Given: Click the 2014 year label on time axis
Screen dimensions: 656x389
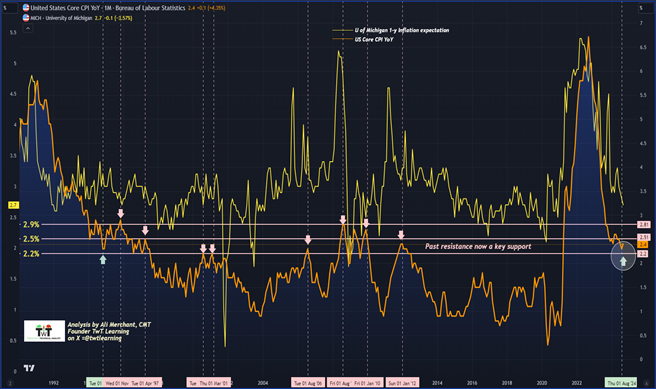Looking at the screenshot, I should 437,383.
